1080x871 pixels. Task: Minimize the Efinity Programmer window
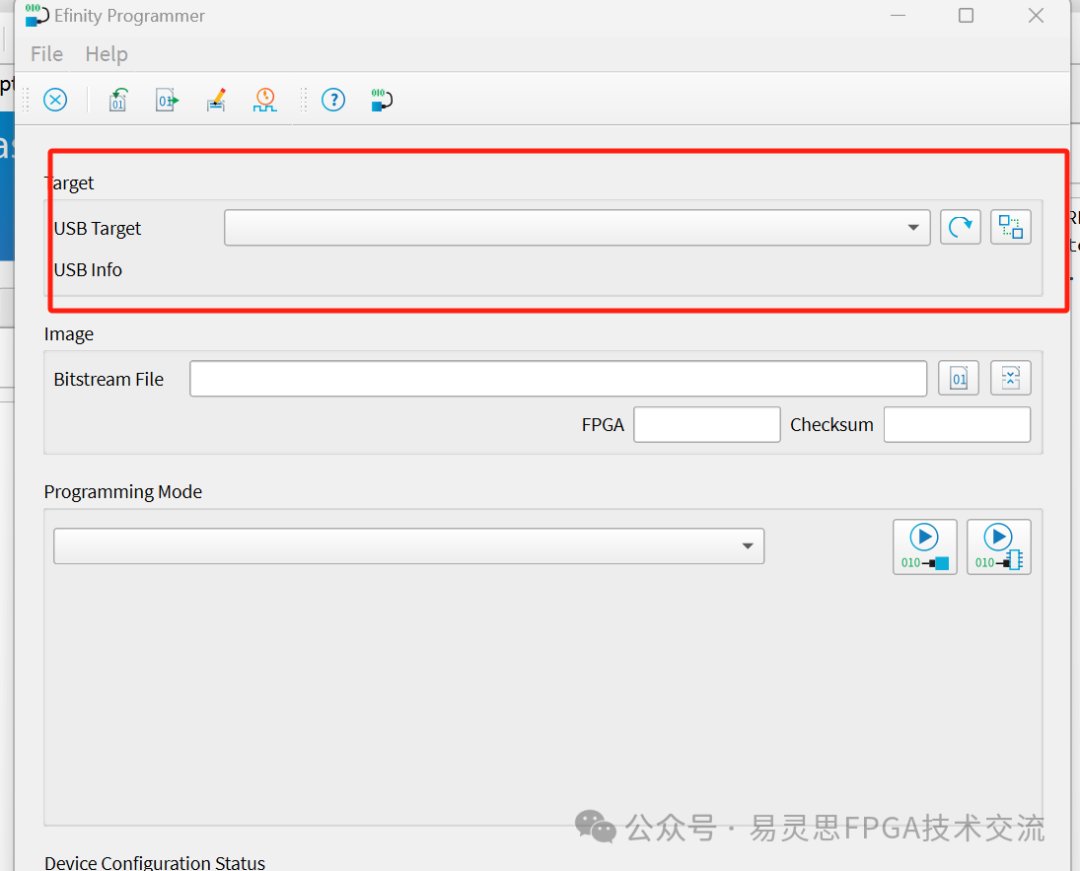pyautogui.click(x=897, y=15)
